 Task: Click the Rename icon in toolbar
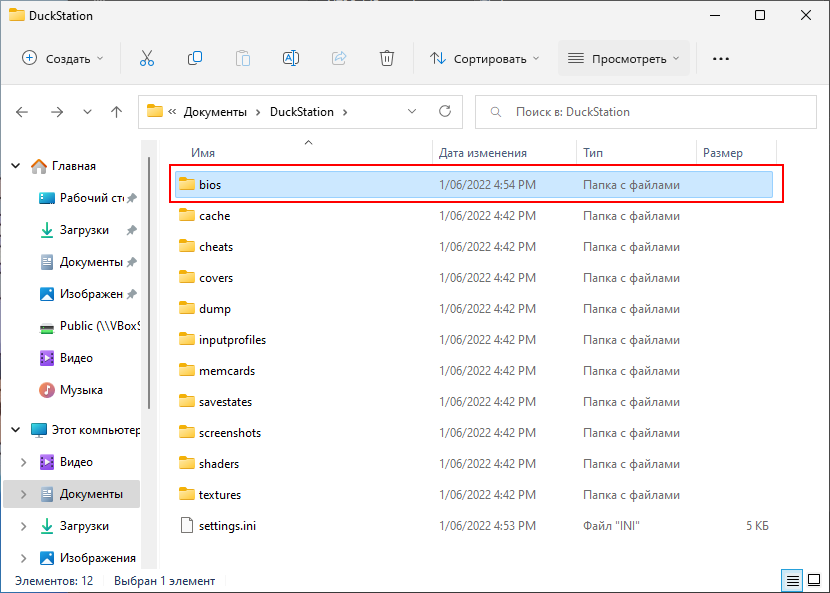(x=291, y=58)
